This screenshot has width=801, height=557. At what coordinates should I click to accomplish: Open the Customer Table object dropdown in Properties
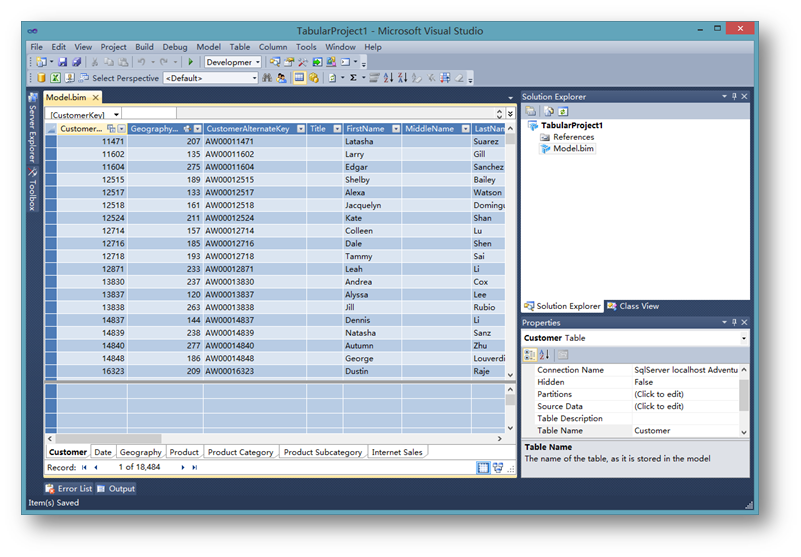[744, 338]
